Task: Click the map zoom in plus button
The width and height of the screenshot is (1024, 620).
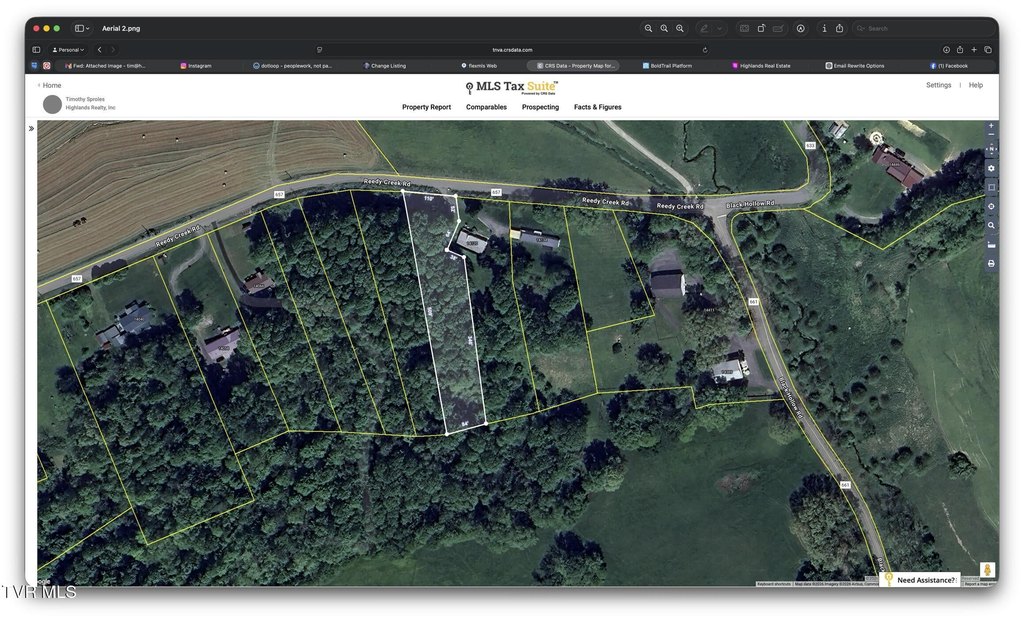Action: (991, 127)
